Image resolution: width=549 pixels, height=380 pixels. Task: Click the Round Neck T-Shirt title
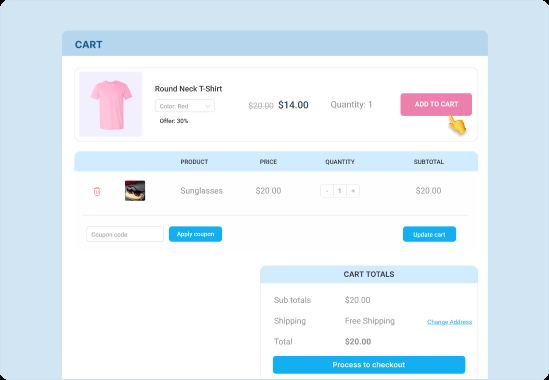coord(188,89)
